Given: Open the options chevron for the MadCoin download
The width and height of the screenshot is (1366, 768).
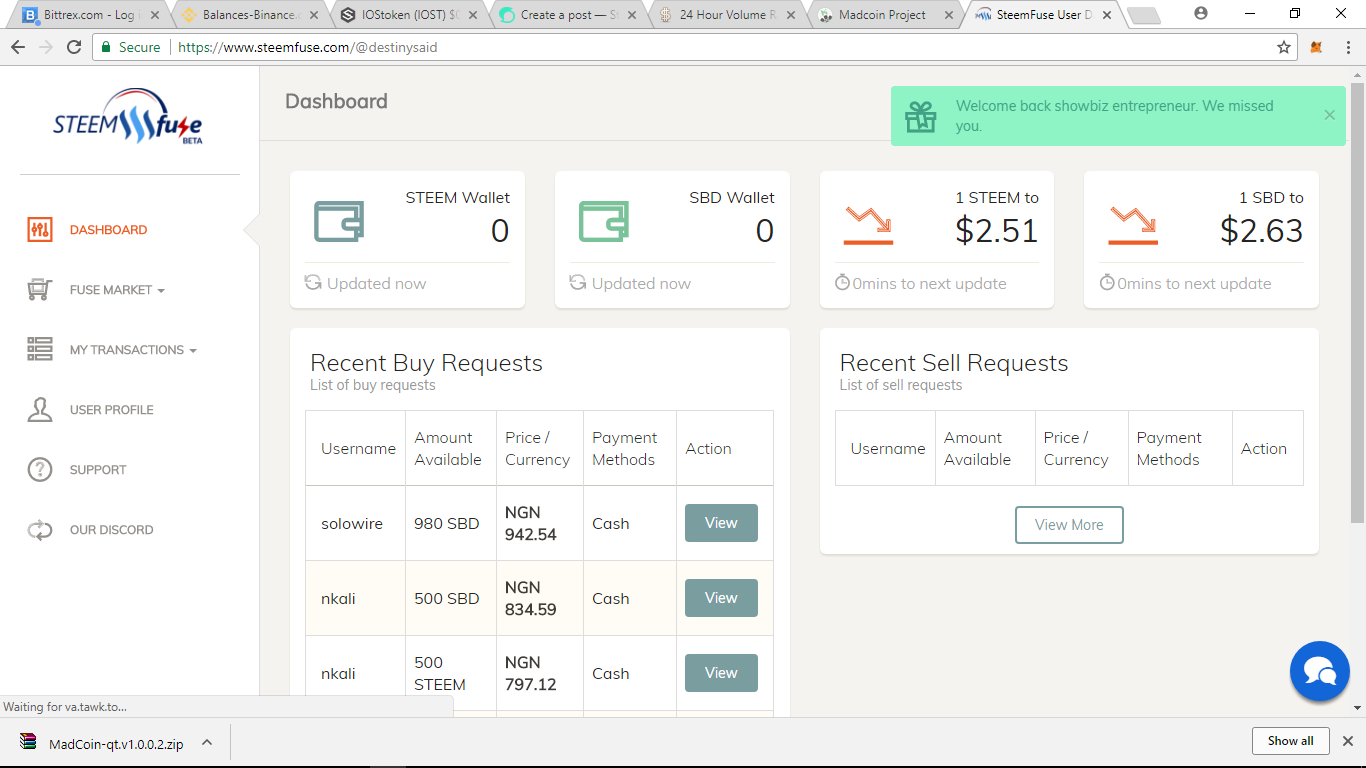Looking at the screenshot, I should point(207,743).
